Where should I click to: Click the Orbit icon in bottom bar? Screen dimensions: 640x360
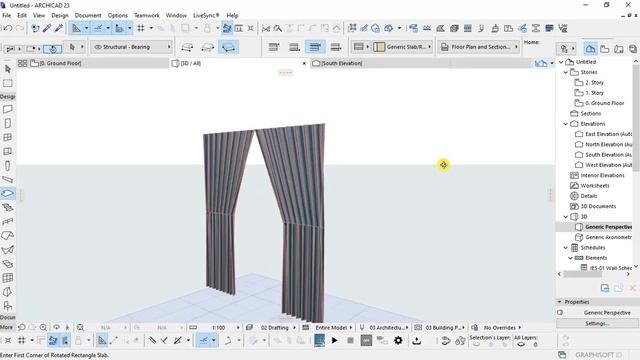pyautogui.click(x=57, y=327)
